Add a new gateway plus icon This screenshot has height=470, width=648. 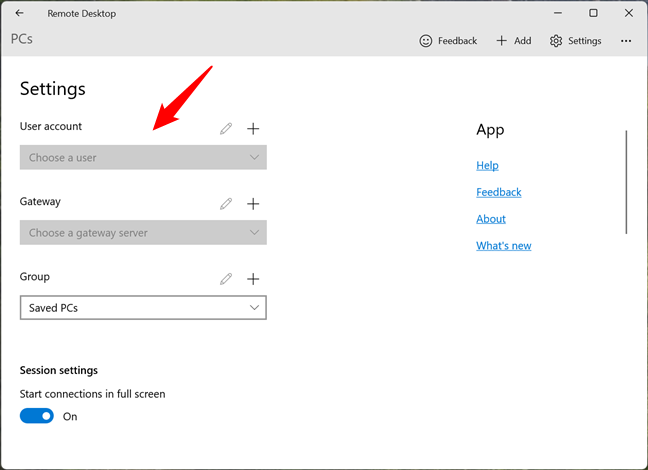click(253, 204)
